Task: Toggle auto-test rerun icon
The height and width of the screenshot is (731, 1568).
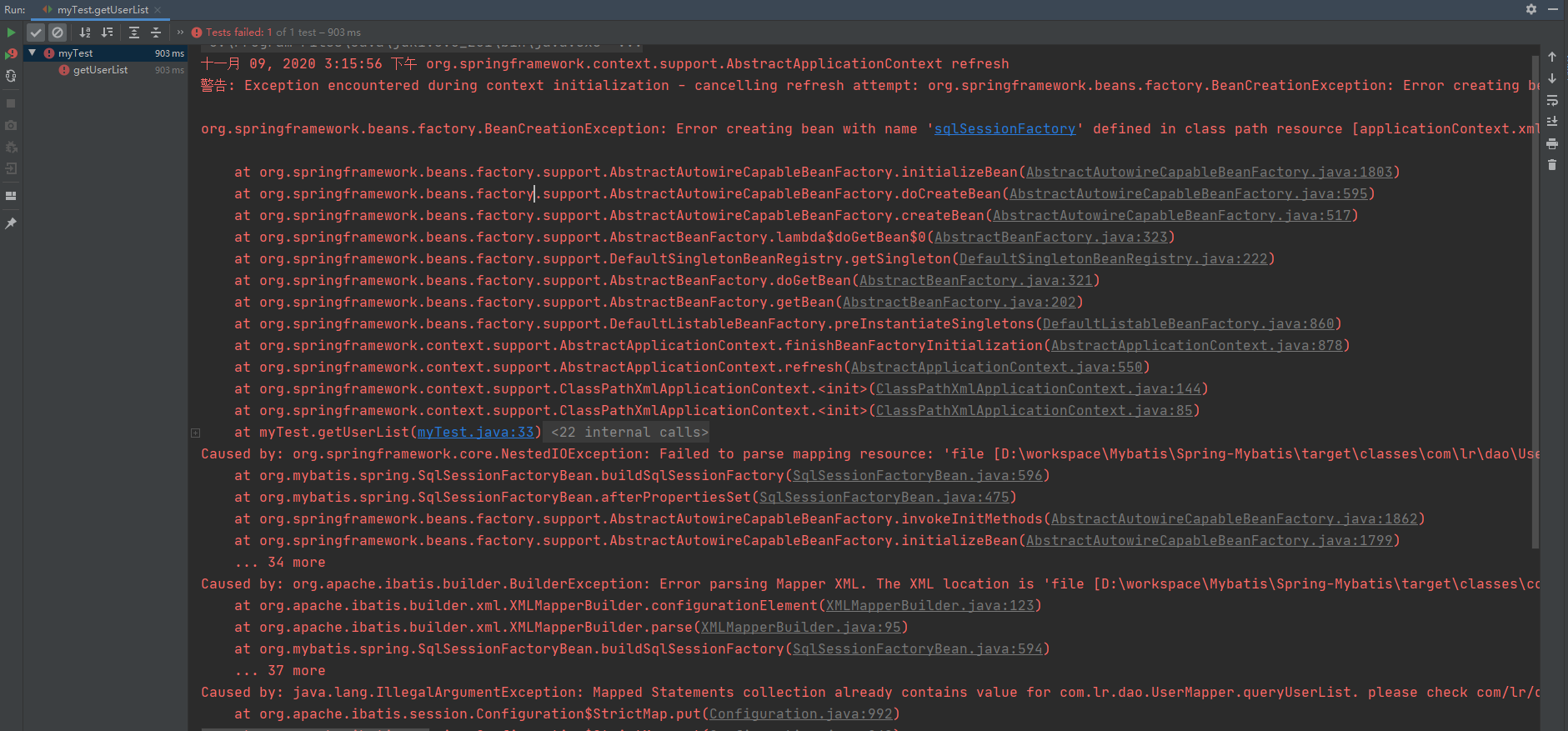Action: (x=11, y=76)
